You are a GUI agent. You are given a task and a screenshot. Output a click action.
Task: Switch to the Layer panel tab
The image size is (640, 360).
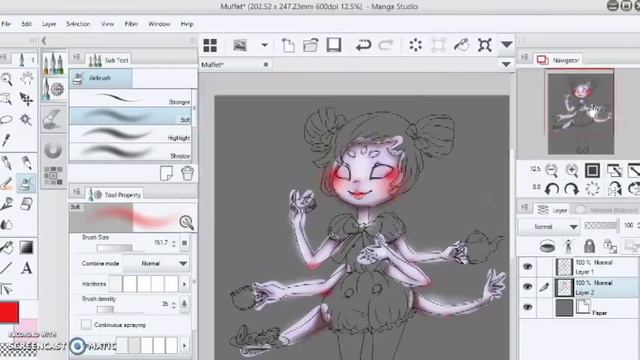(552, 210)
